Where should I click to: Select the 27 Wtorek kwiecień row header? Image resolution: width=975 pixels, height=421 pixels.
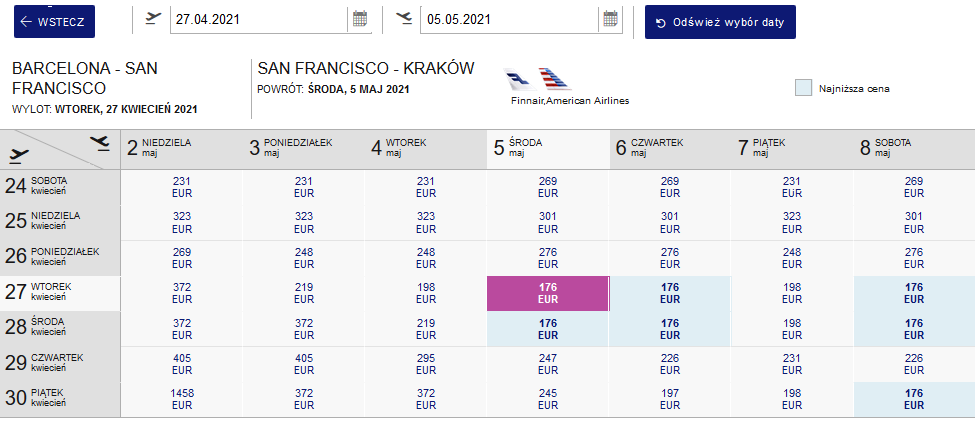click(x=60, y=293)
